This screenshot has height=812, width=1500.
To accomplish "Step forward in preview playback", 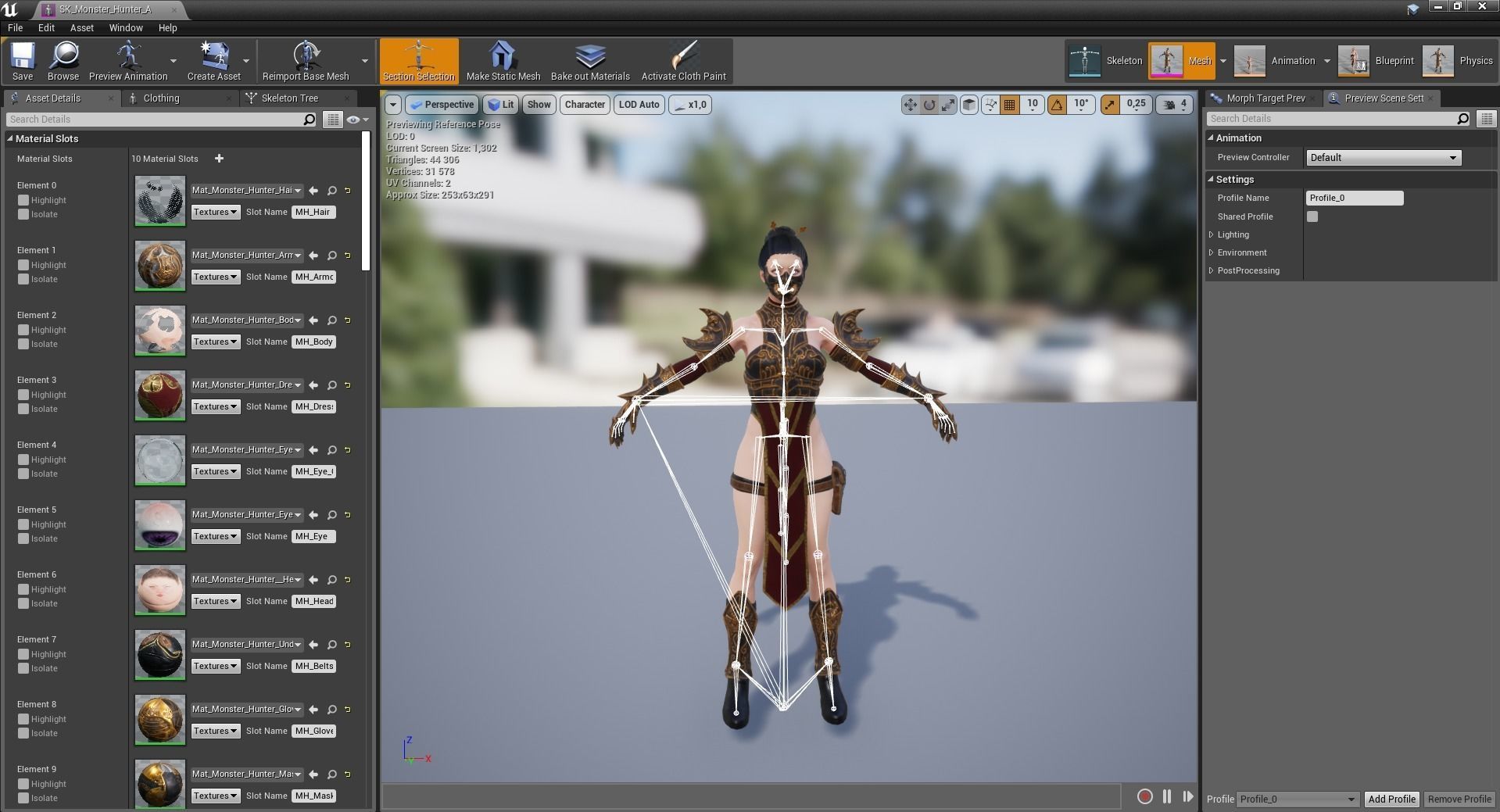I will (1188, 796).
